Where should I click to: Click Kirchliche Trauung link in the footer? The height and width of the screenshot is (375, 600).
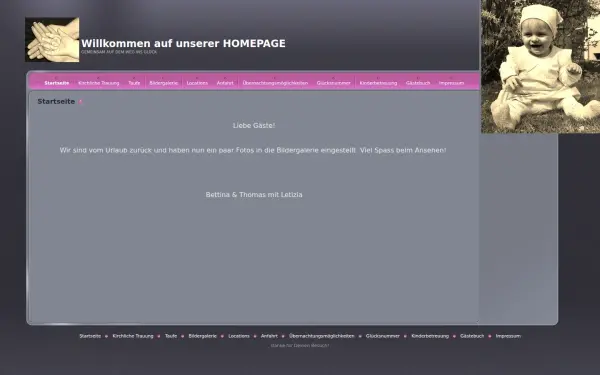pyautogui.click(x=133, y=336)
